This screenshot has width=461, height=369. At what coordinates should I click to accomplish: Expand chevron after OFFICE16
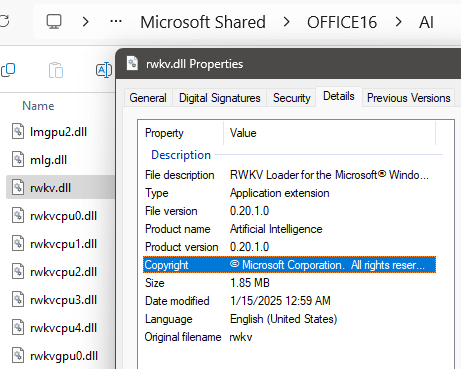[398, 22]
